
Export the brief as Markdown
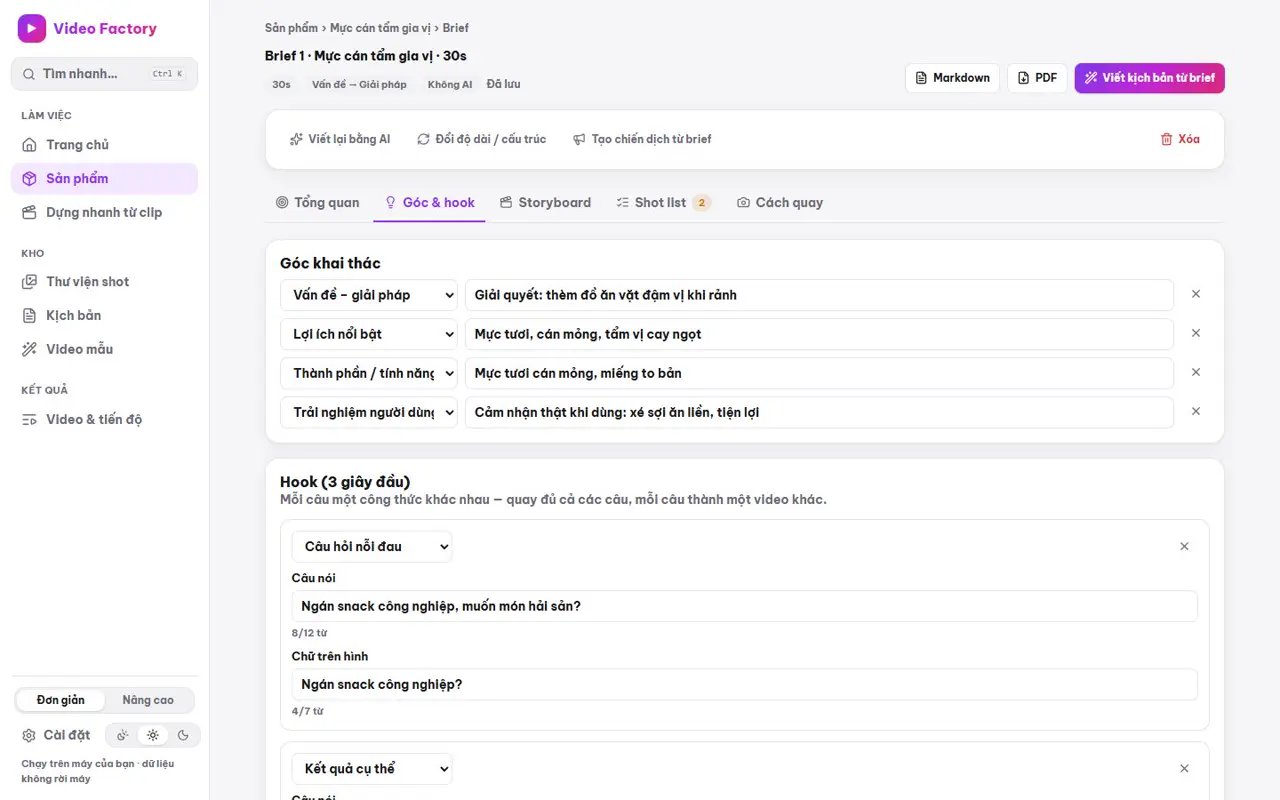point(952,78)
